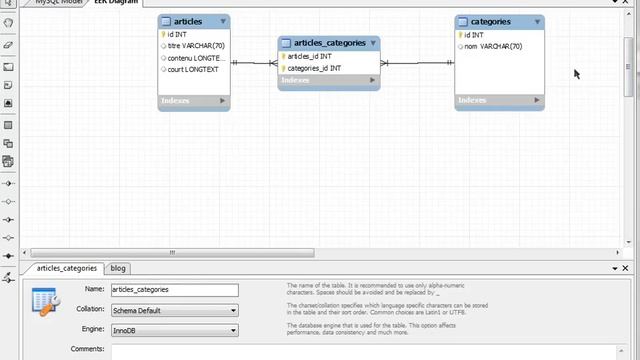Click the vertical scrollbar down arrow
This screenshot has width=640, height=360.
coord(628,242)
